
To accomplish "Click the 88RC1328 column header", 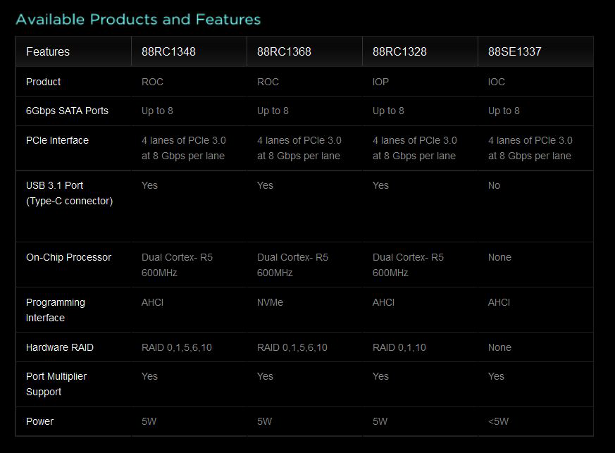I will coord(400,51).
